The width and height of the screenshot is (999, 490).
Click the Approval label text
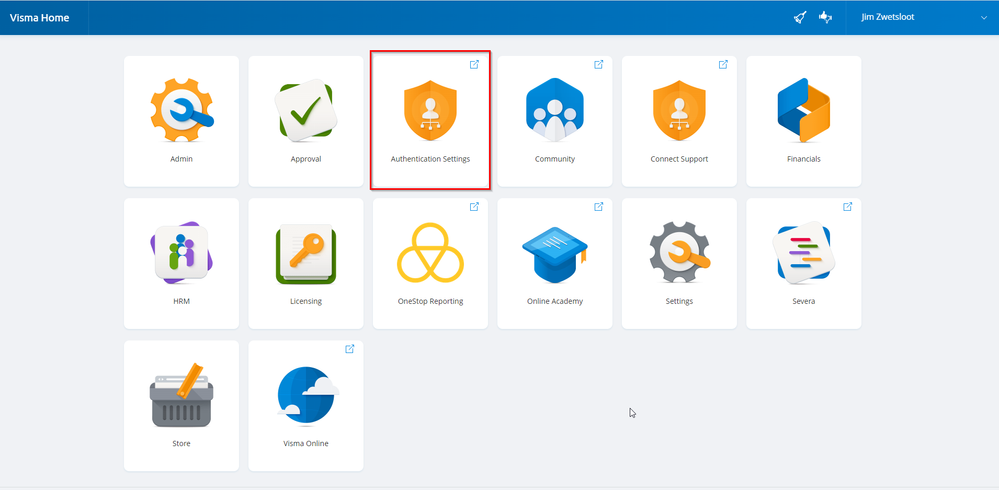pos(306,159)
